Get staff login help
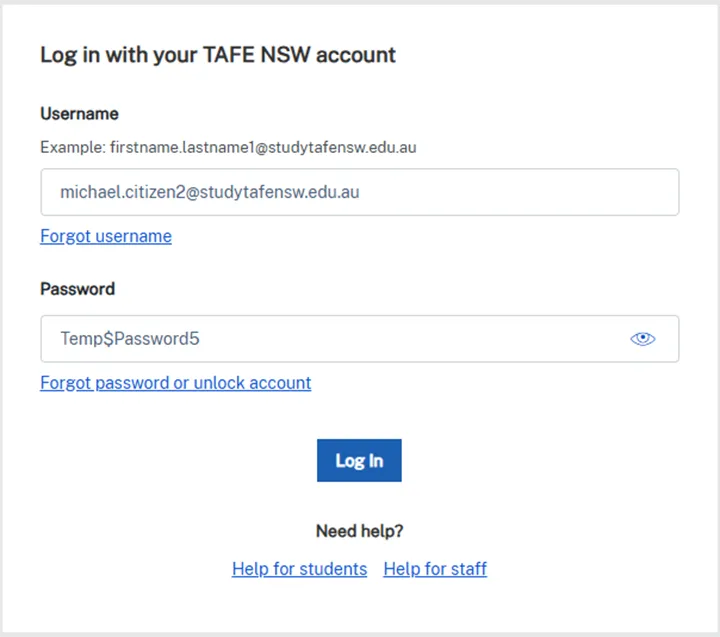The height and width of the screenshot is (637, 720). coord(435,569)
